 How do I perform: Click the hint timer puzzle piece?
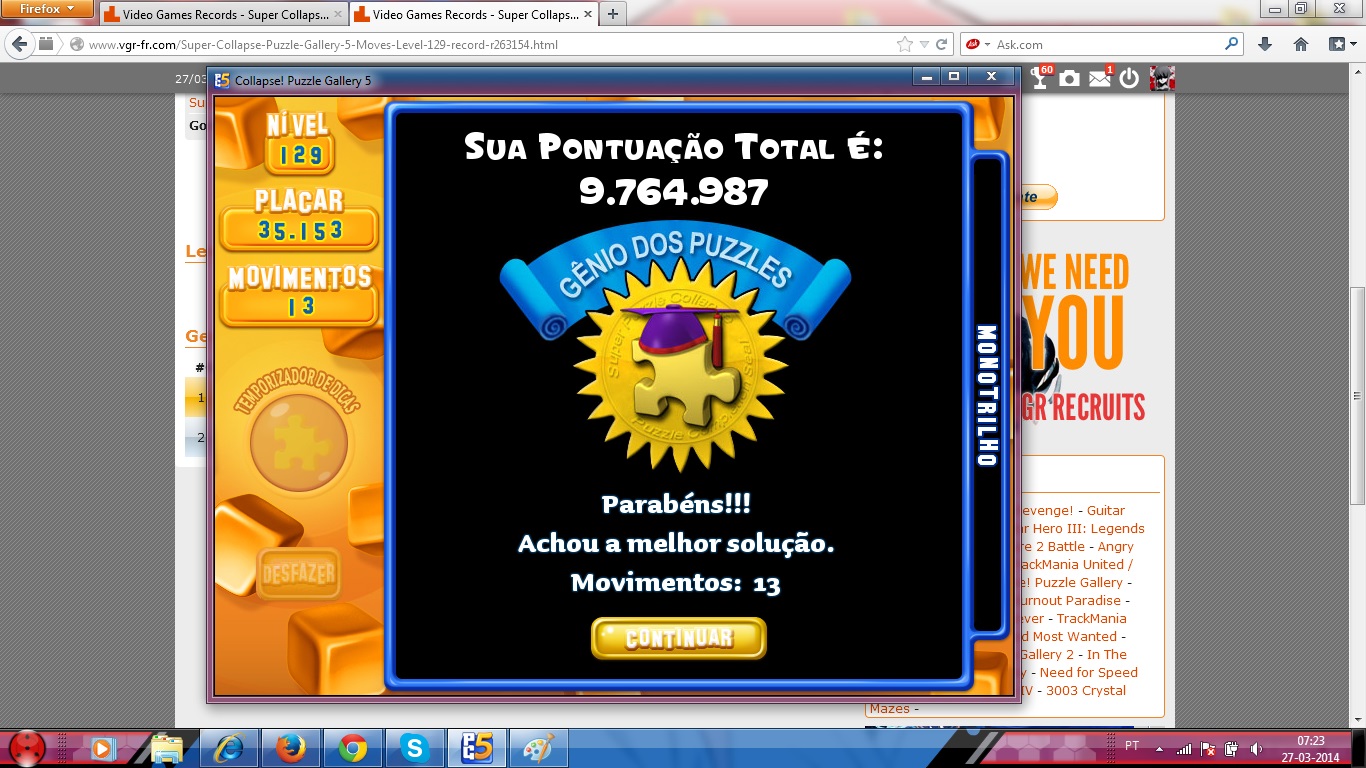[298, 442]
